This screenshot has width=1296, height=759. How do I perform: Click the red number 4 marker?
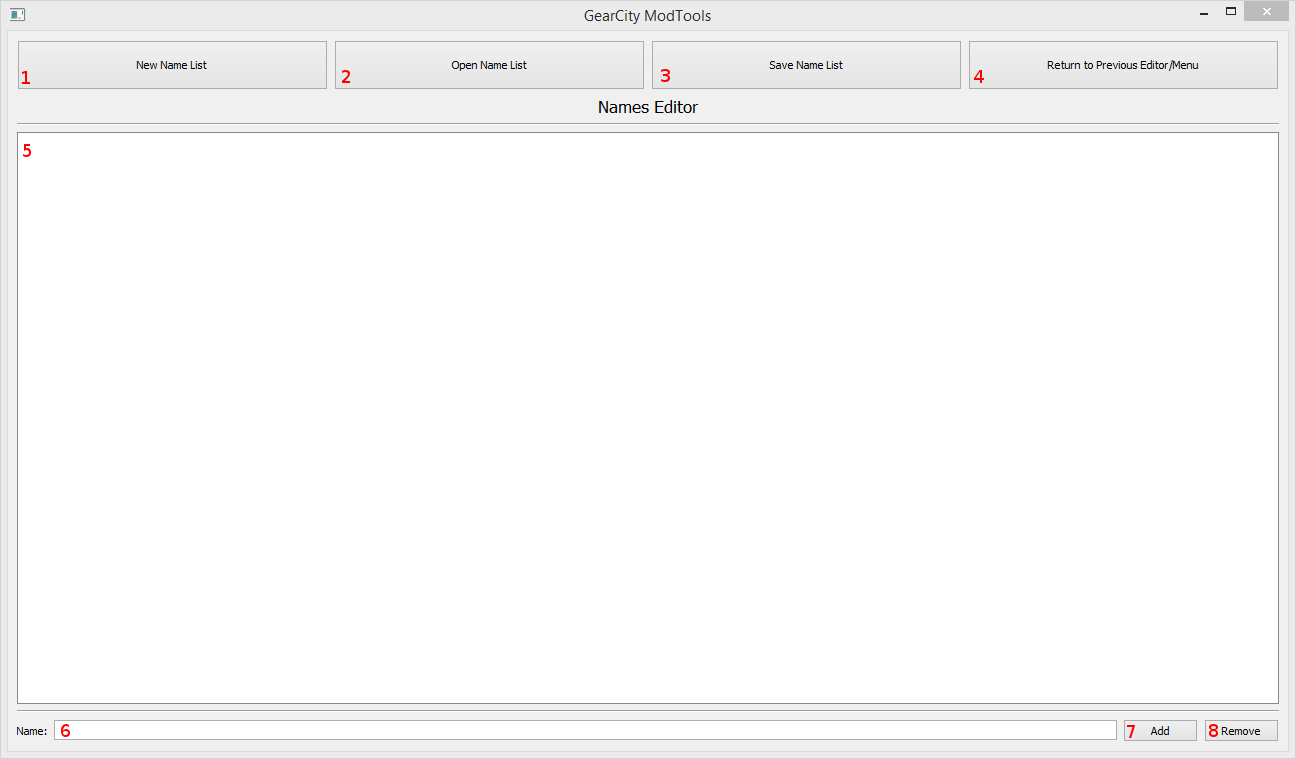[979, 77]
